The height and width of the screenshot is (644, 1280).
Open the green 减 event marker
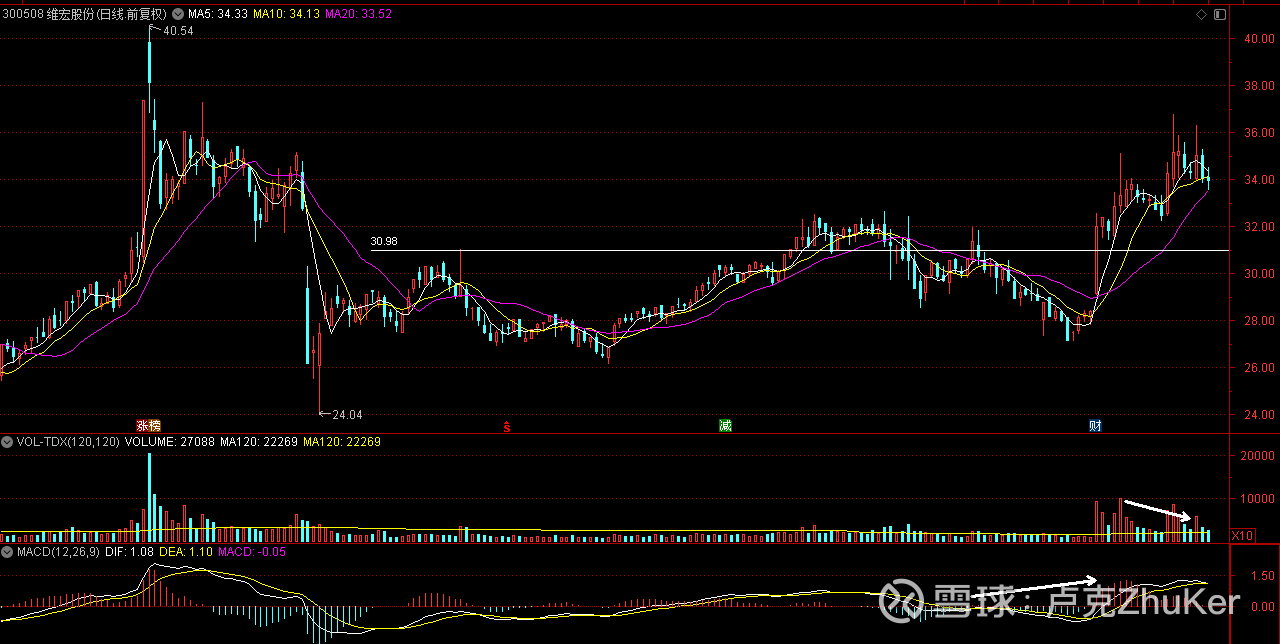coord(725,426)
